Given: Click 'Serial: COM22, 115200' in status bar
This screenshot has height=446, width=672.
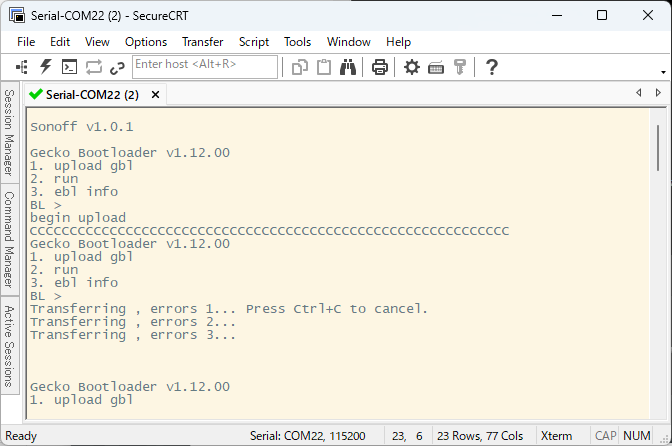Looking at the screenshot, I should 308,436.
